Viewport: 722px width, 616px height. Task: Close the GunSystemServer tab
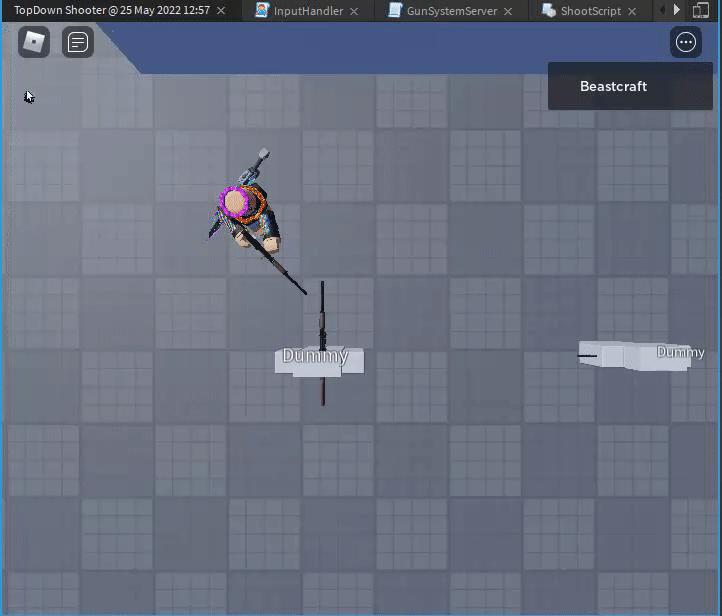tap(508, 11)
